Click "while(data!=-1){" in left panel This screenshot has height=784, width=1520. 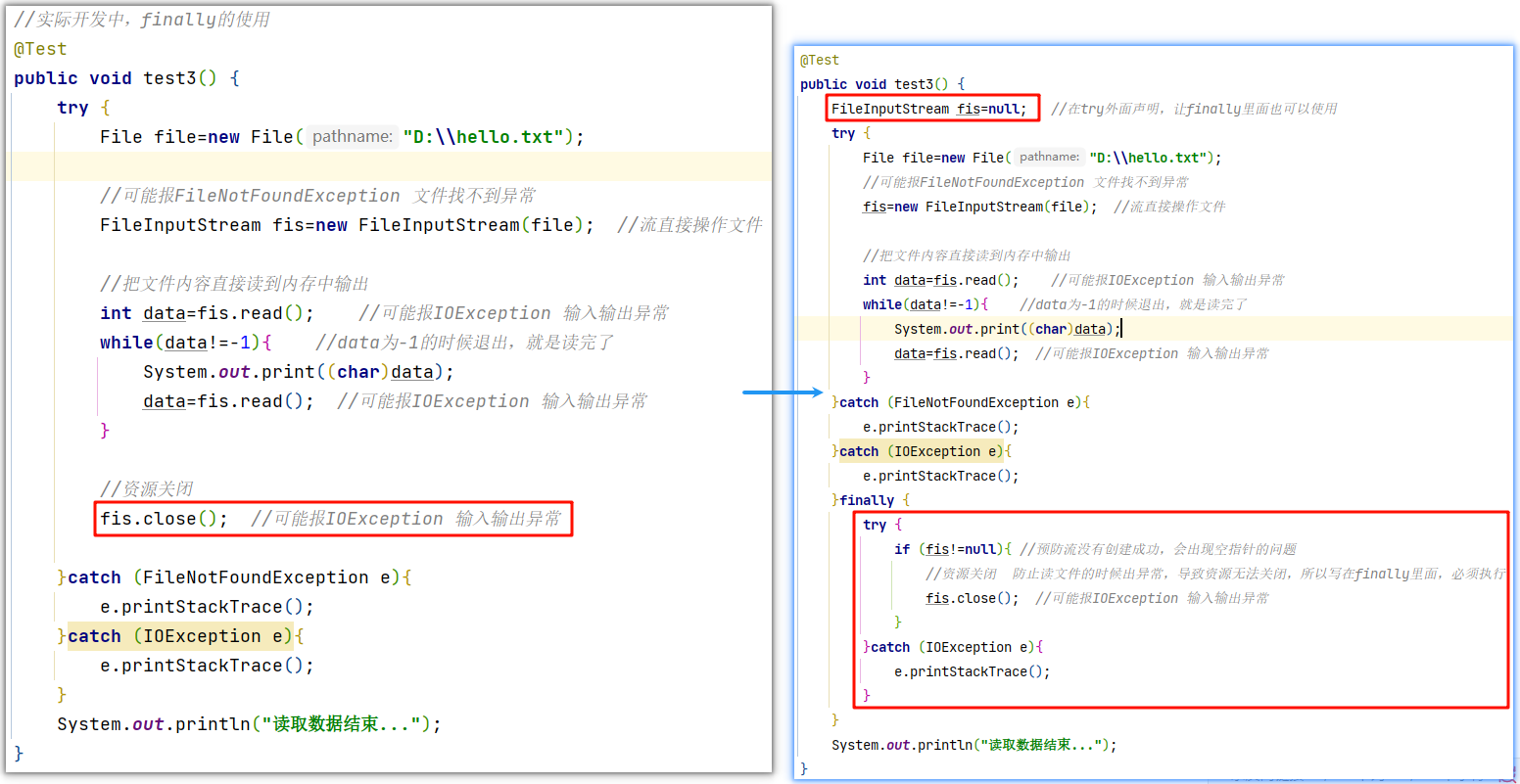[x=186, y=343]
